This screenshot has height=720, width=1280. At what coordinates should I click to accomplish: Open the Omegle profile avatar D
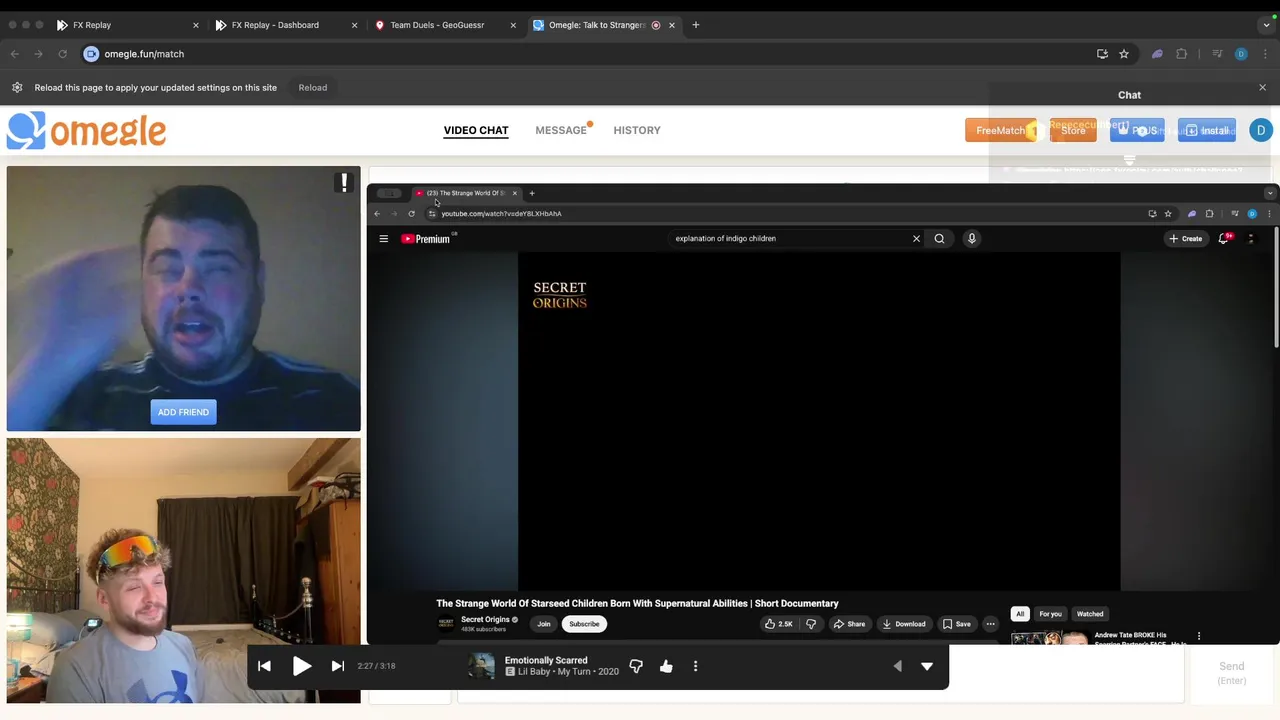tap(1260, 130)
